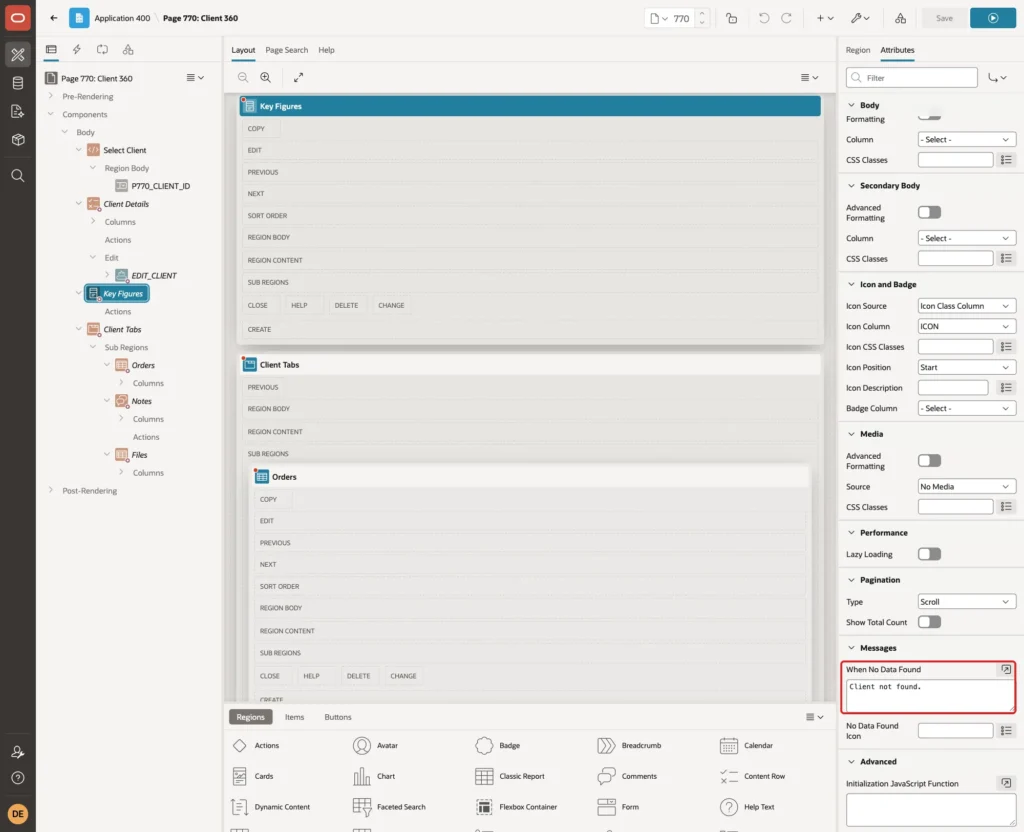
Task: Open the Icon Source dropdown
Action: [967, 306]
